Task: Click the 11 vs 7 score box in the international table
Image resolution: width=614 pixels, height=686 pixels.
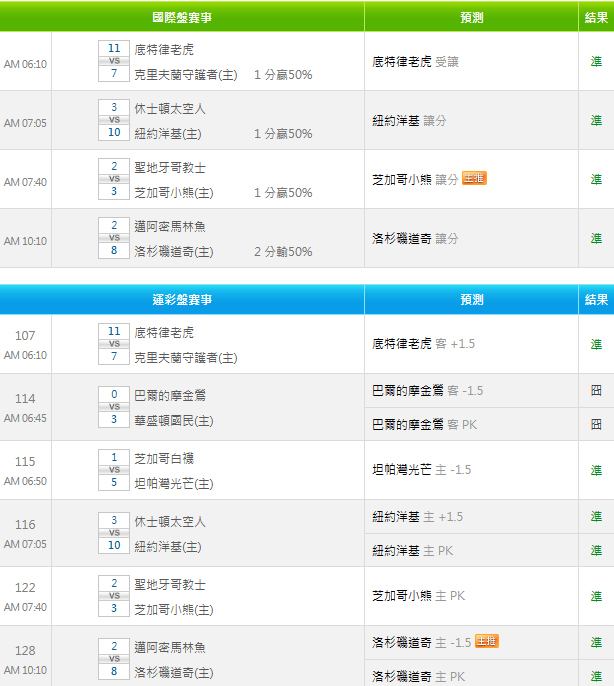Action: (x=114, y=61)
